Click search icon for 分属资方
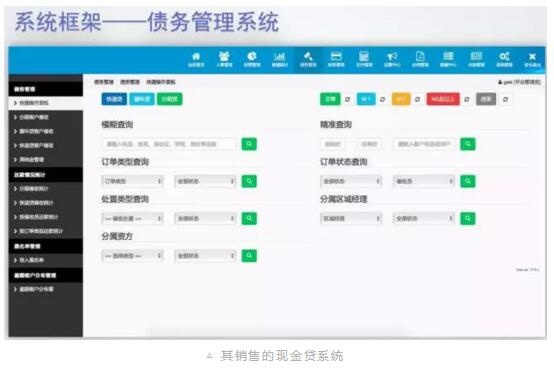Image resolution: width=554 pixels, height=369 pixels. [249, 256]
